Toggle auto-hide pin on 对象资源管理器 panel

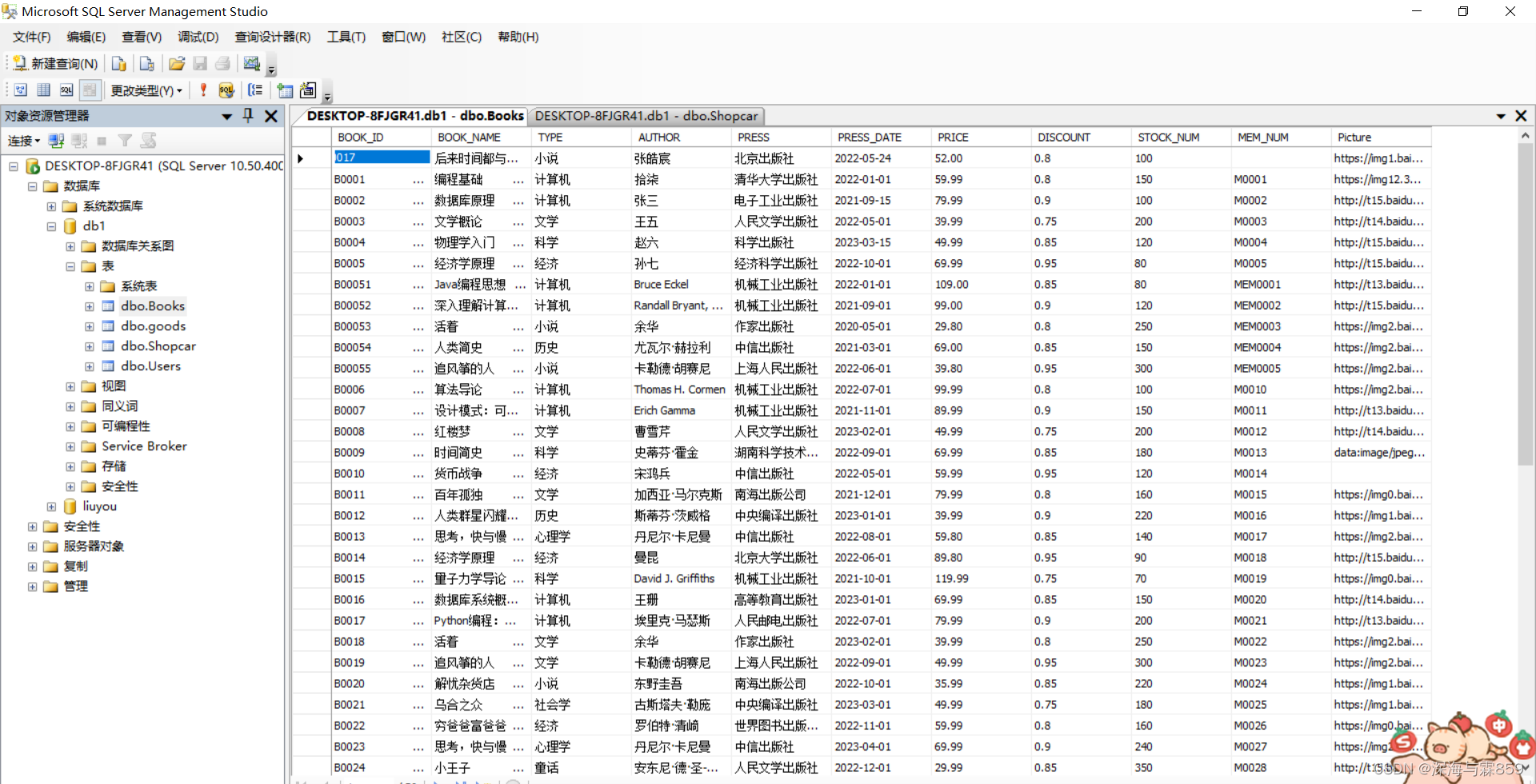click(x=248, y=115)
